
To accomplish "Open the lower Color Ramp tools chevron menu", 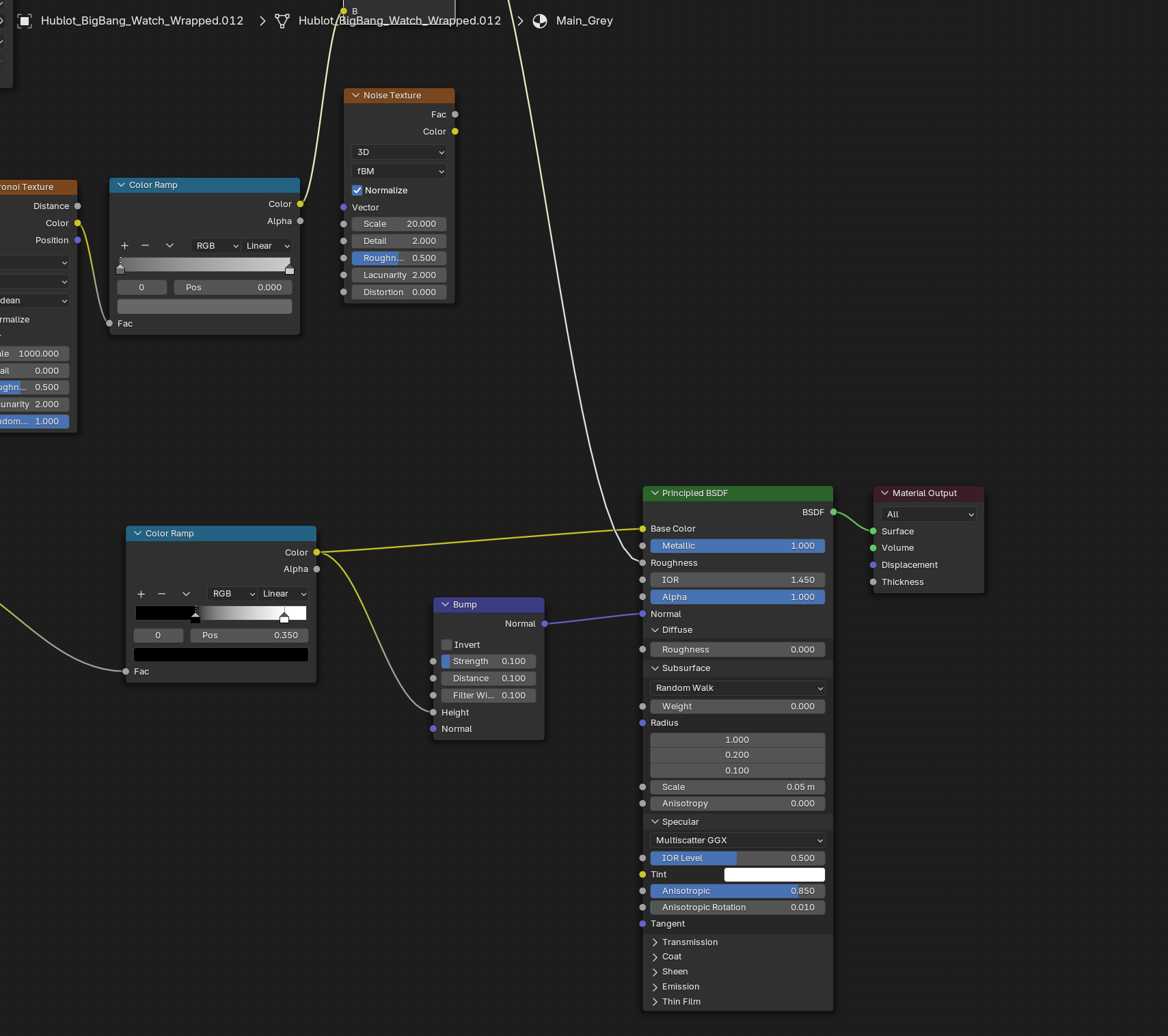I will pyautogui.click(x=186, y=594).
